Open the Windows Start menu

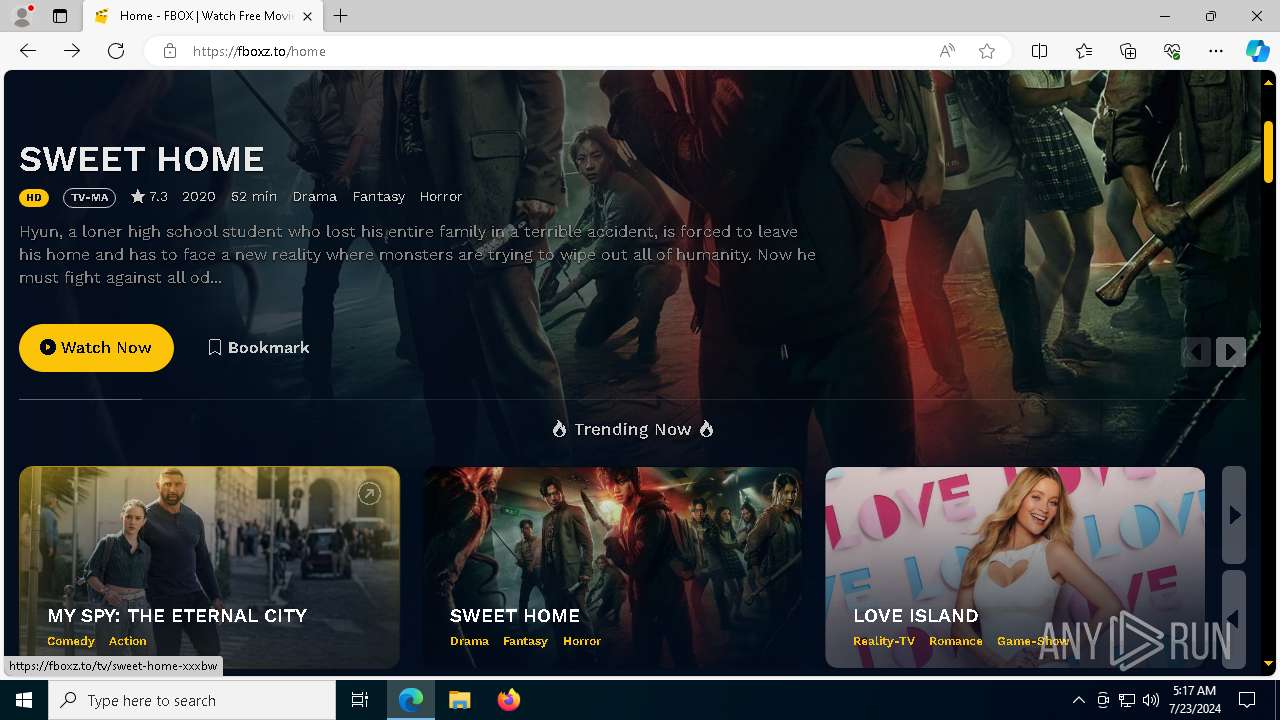24,700
